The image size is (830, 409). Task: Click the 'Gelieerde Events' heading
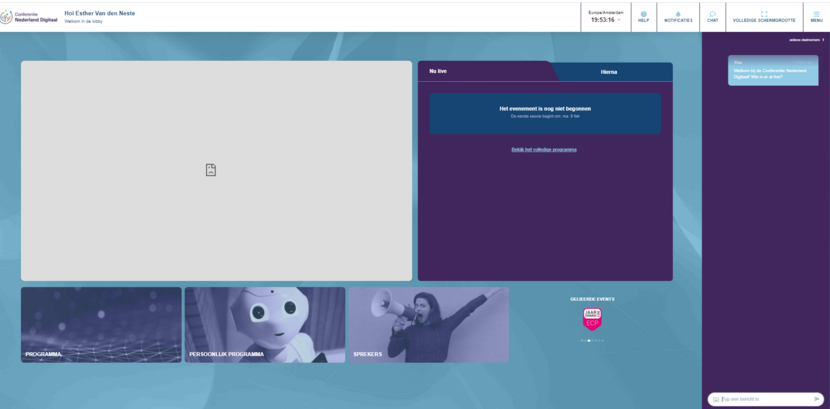(592, 299)
